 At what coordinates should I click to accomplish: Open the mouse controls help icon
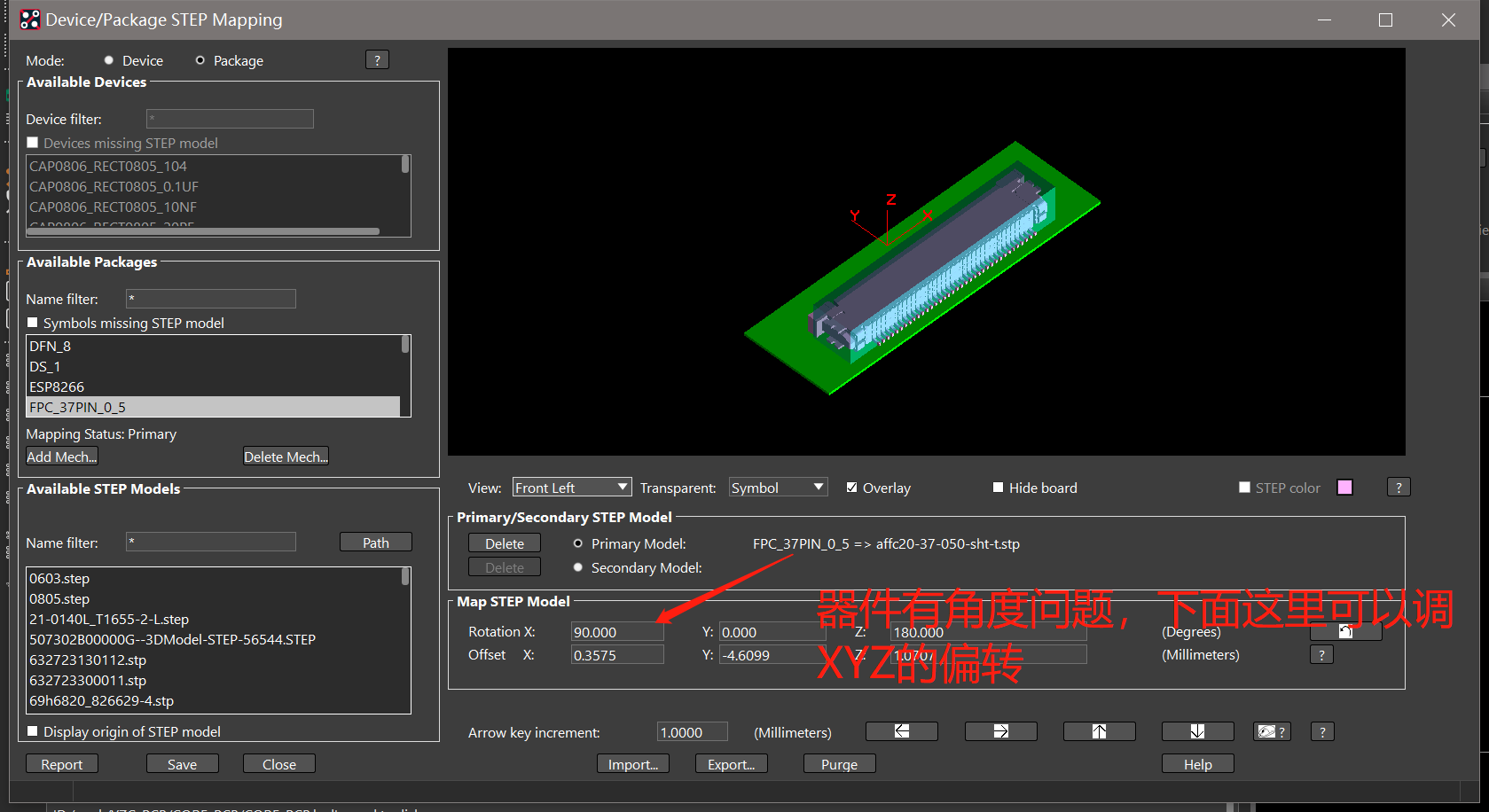[x=1272, y=731]
